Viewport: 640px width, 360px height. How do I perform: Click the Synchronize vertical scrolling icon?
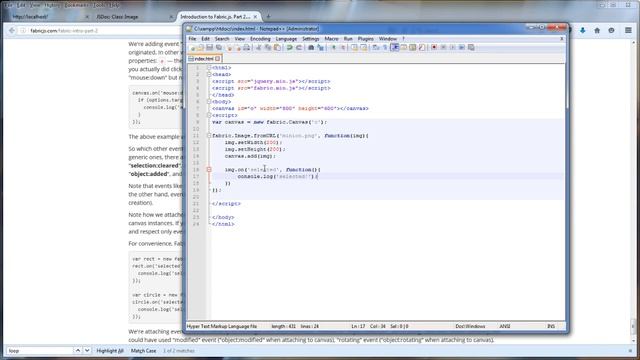click(x=355, y=48)
